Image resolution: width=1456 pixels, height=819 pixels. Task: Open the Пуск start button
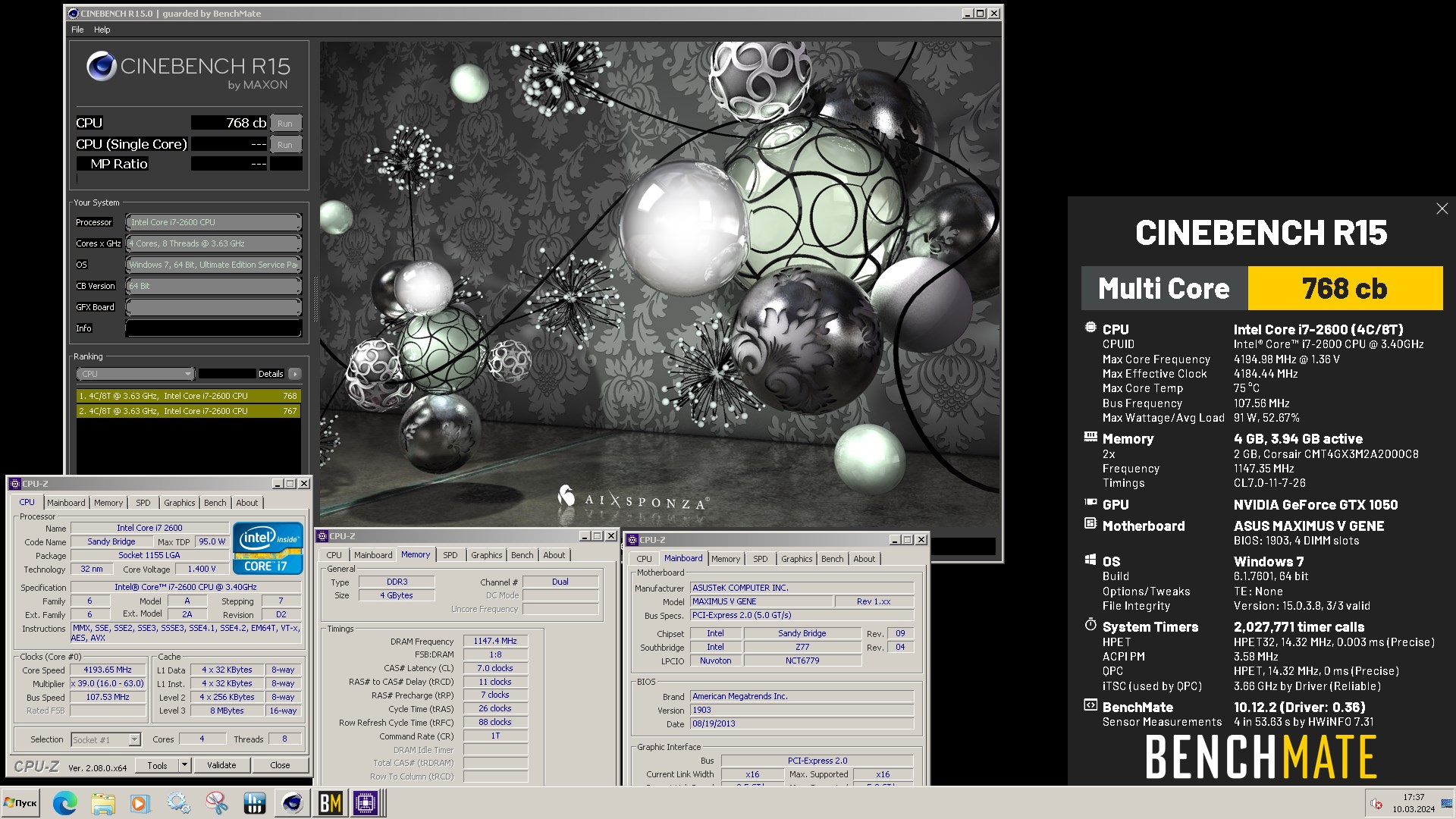(x=20, y=803)
